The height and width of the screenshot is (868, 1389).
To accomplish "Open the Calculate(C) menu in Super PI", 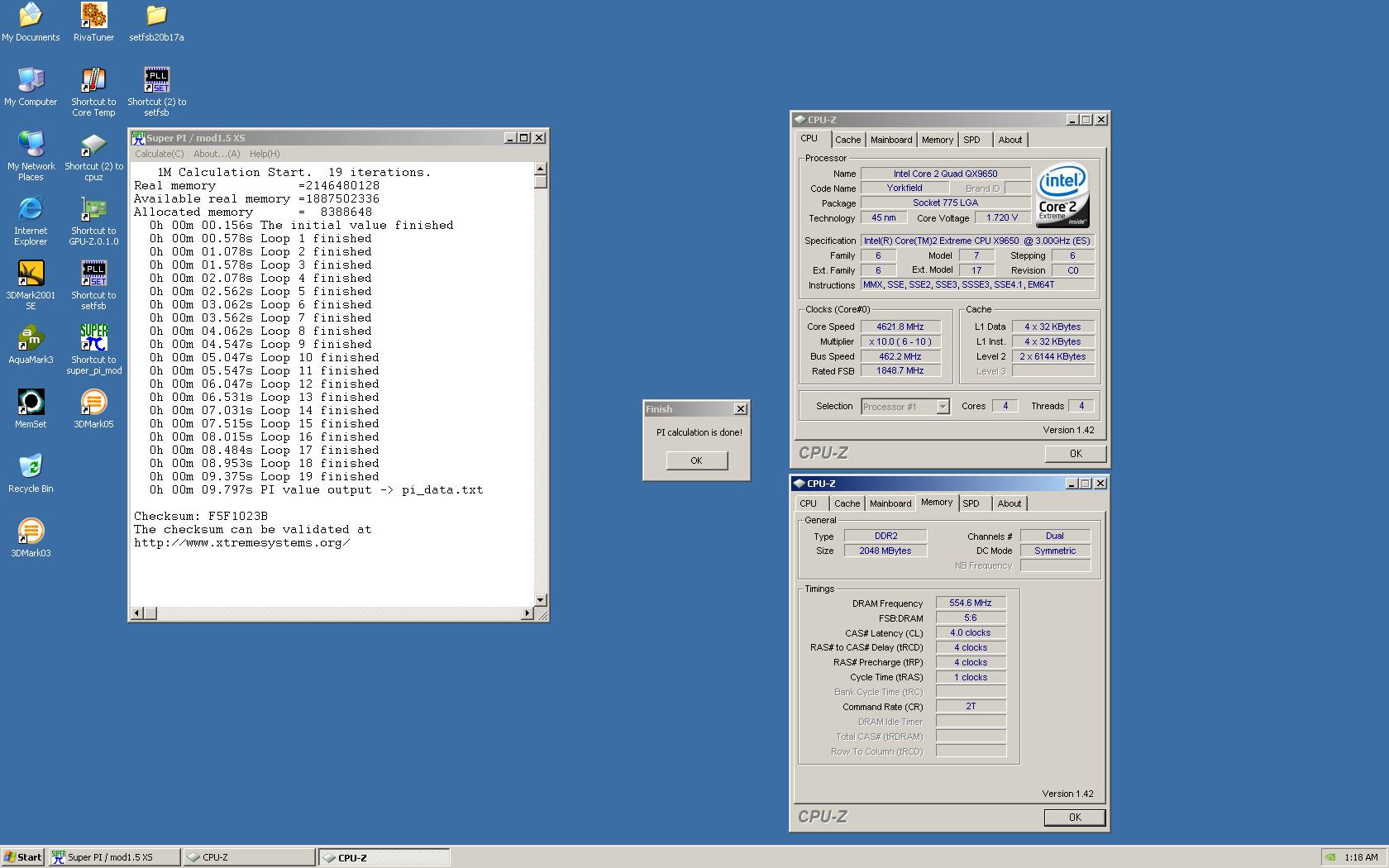I will tap(159, 154).
